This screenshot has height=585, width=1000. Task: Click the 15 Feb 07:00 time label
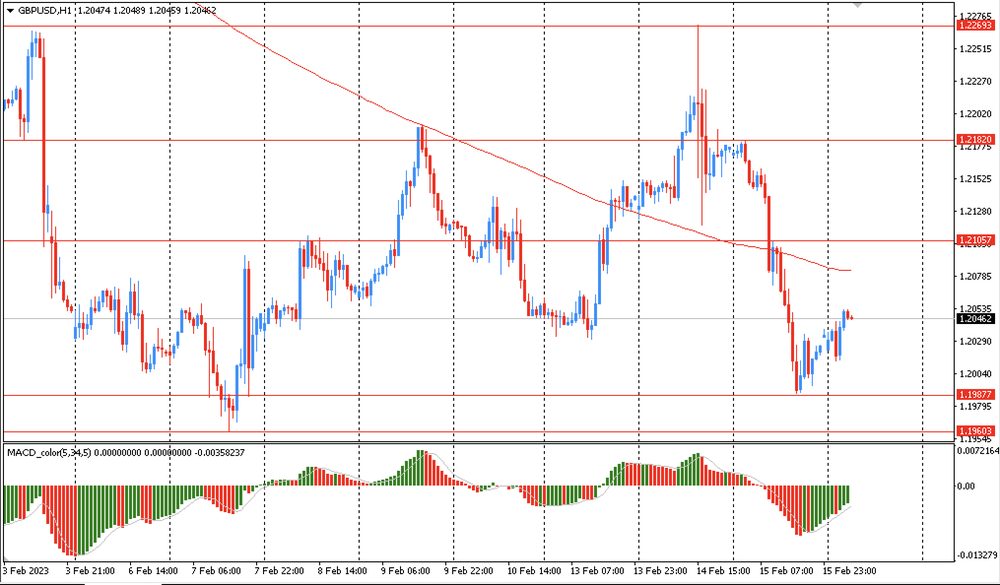tap(787, 570)
